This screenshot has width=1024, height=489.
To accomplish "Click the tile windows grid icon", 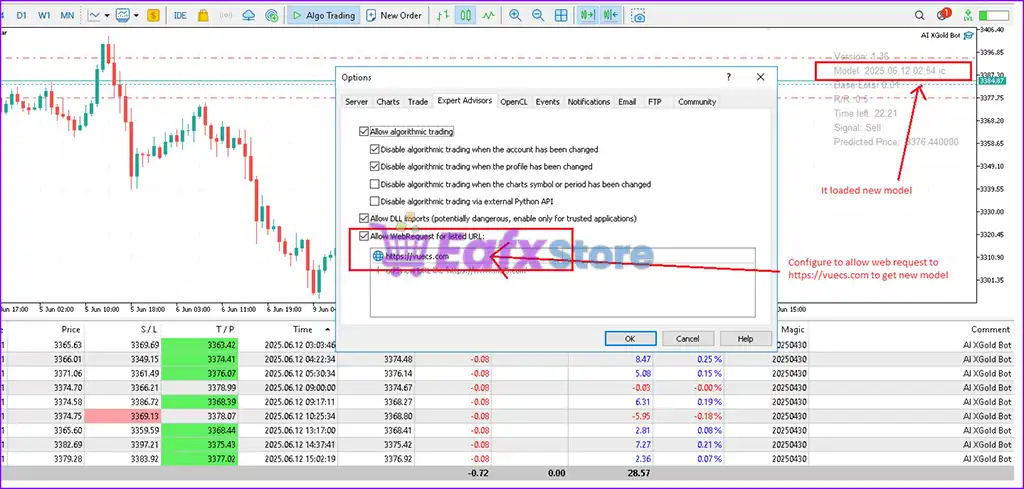I will coord(560,15).
